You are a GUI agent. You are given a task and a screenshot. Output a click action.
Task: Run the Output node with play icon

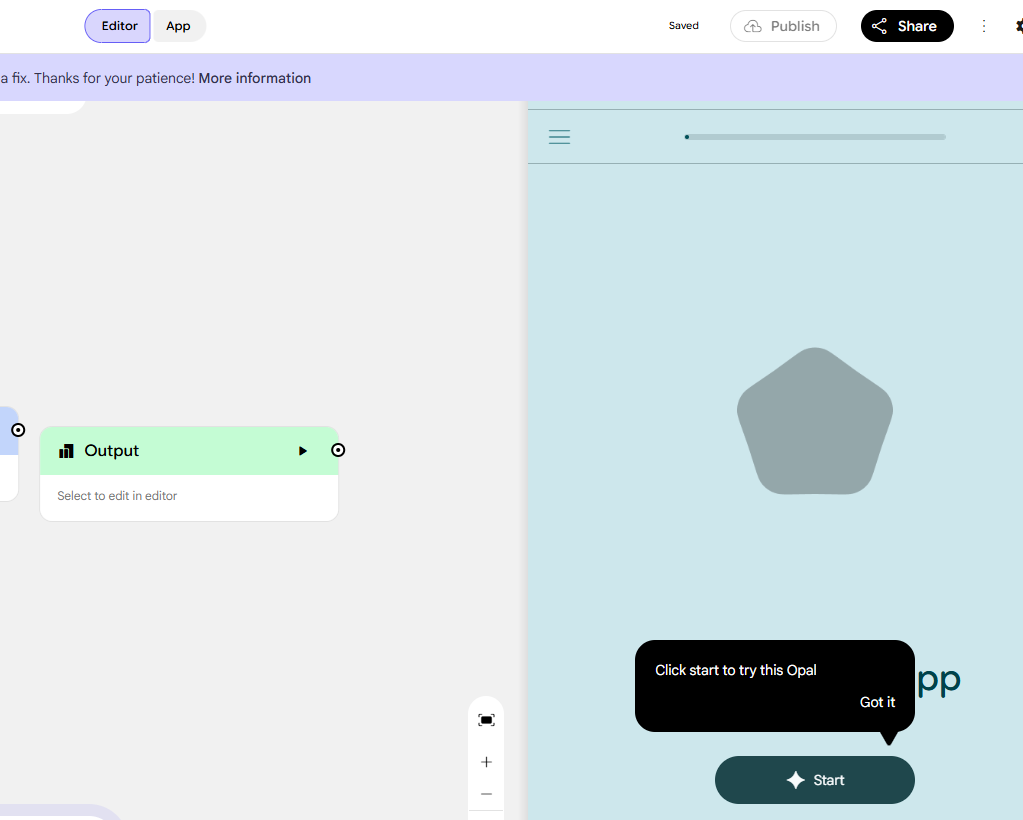click(x=303, y=451)
